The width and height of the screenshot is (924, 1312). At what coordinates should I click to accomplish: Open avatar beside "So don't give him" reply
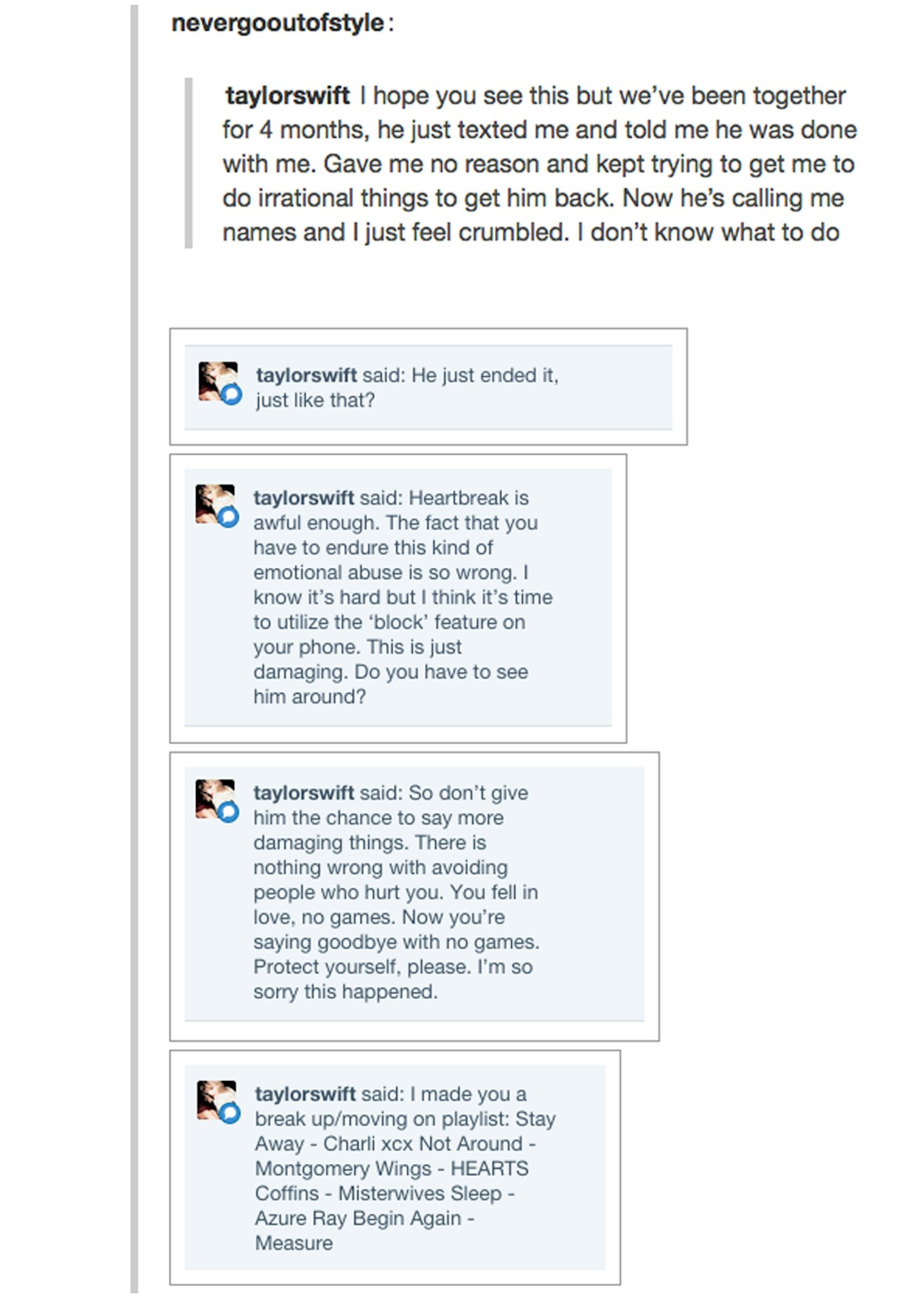[x=215, y=799]
